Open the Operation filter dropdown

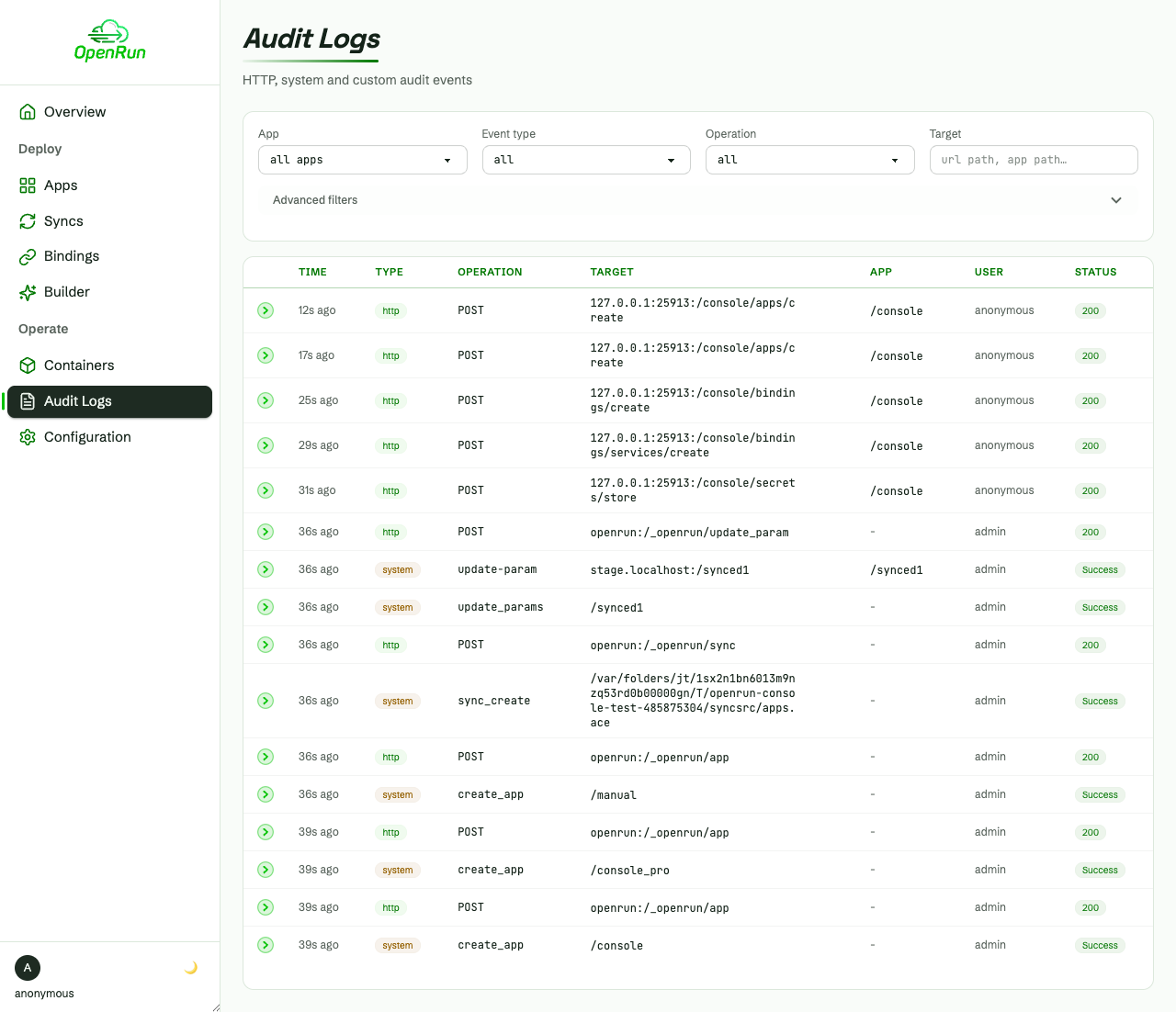click(x=809, y=160)
